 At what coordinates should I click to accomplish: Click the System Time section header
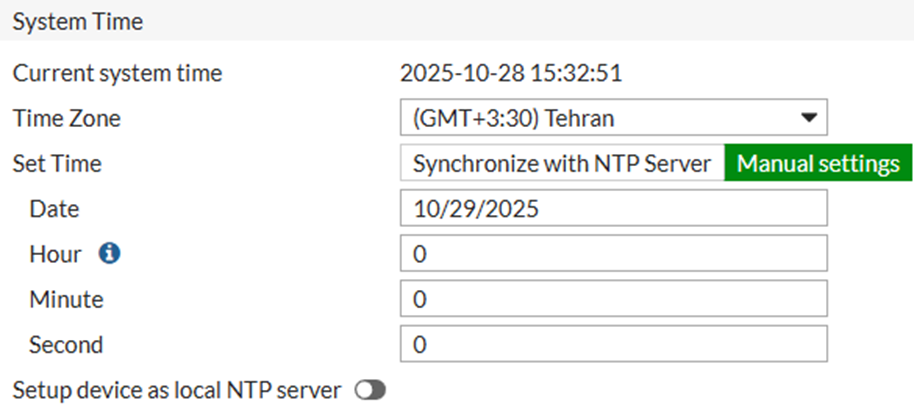click(x=78, y=22)
